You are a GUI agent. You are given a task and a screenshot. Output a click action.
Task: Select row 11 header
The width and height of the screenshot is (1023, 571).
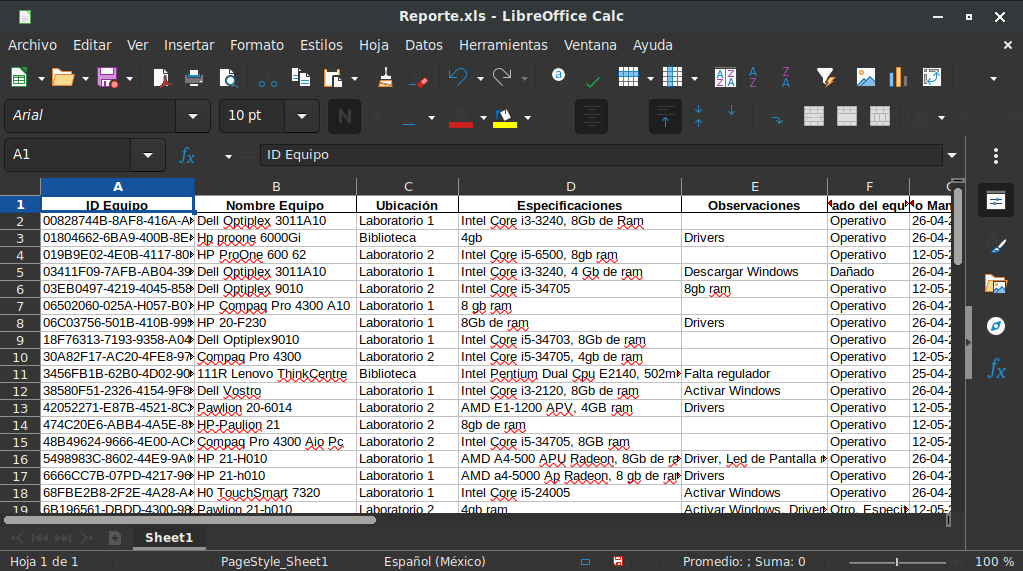pyautogui.click(x=20, y=375)
